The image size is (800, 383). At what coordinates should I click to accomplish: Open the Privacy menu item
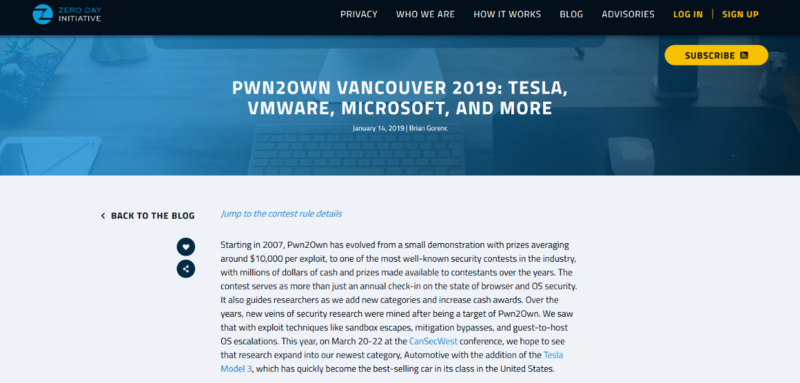click(x=359, y=14)
